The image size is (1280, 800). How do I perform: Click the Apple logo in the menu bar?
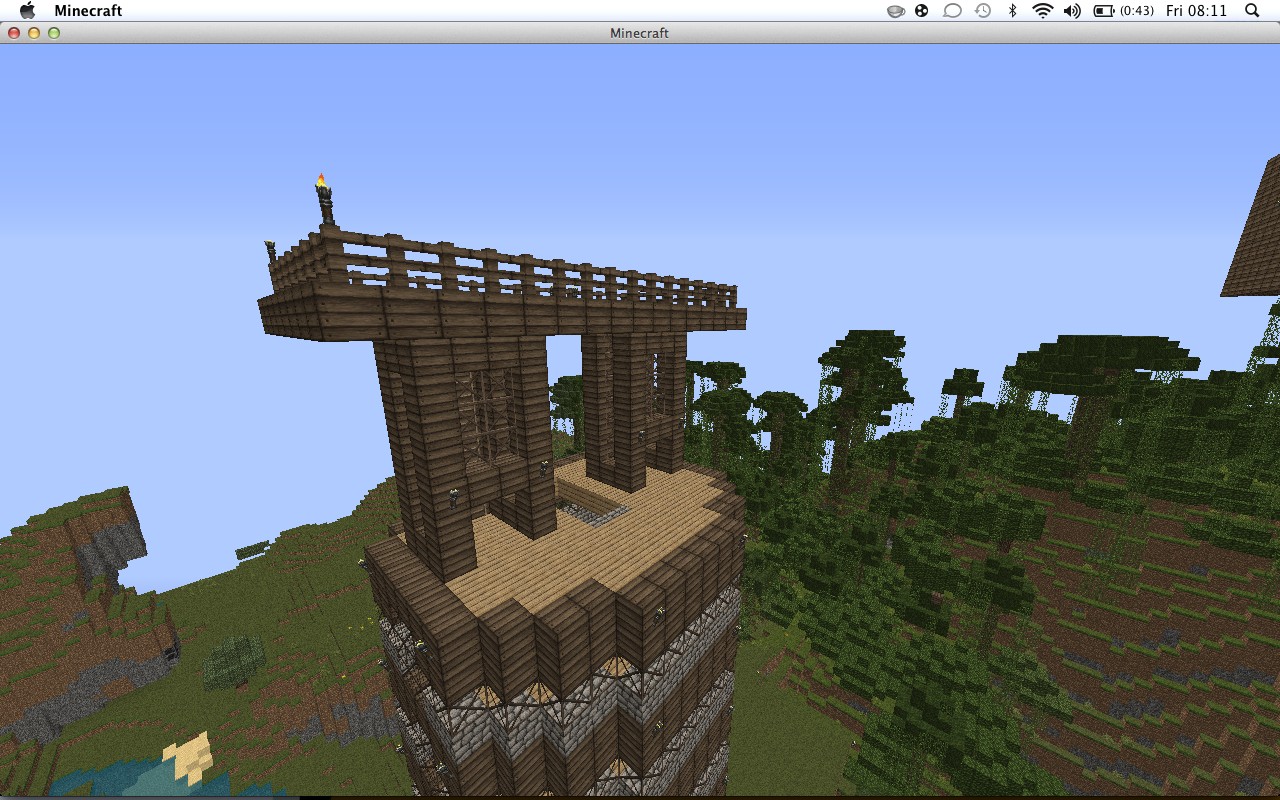tap(27, 11)
